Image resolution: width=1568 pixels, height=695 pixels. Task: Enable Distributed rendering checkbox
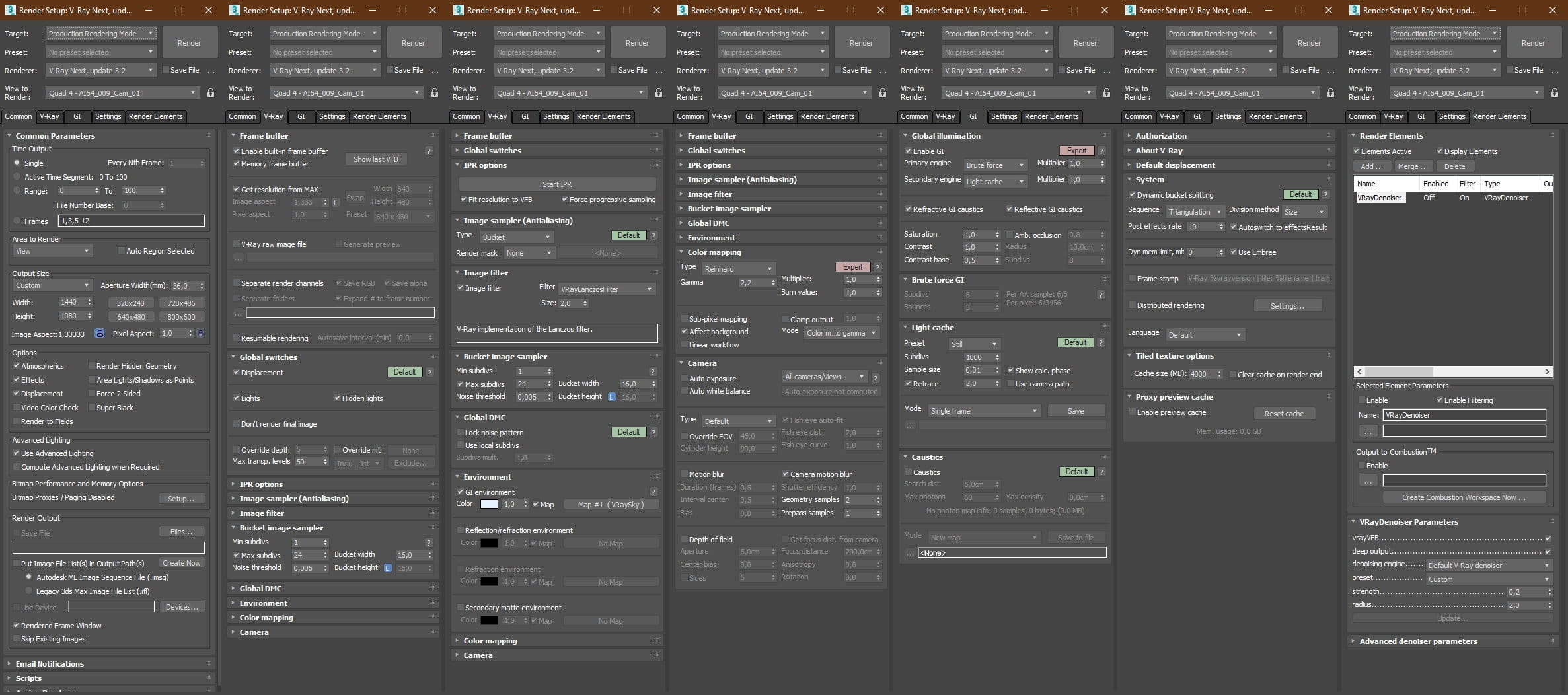pyautogui.click(x=1132, y=305)
